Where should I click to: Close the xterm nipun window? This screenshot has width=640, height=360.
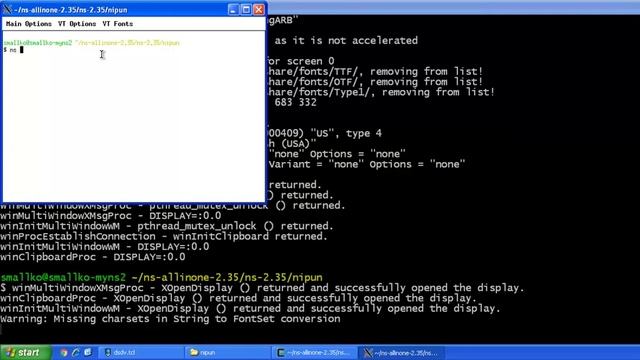(x=259, y=9)
